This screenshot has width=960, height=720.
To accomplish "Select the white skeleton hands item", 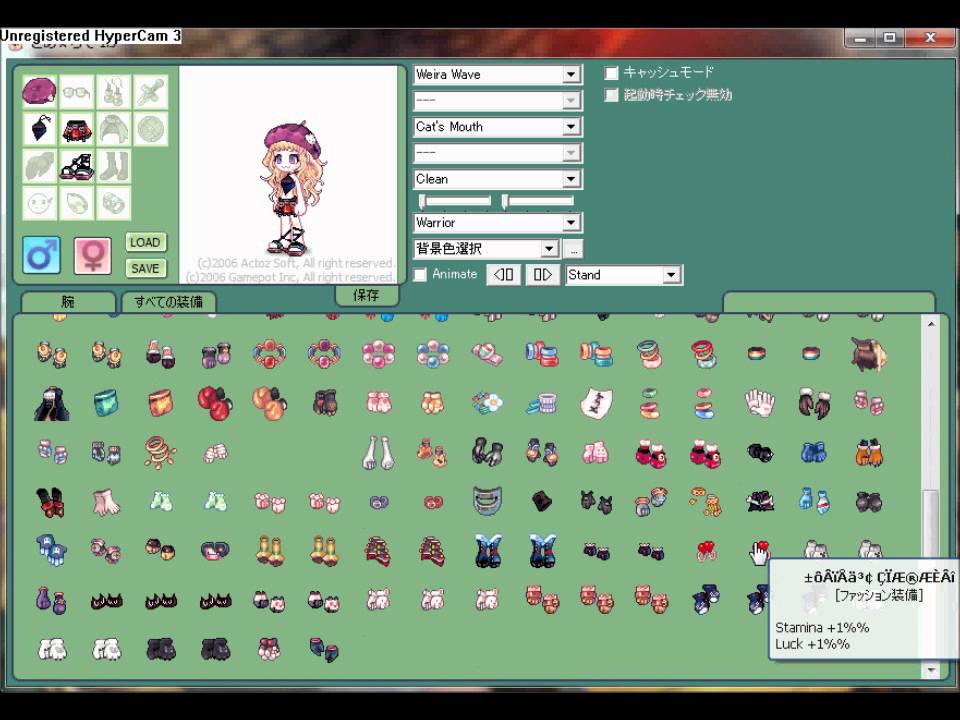I will 378,453.
